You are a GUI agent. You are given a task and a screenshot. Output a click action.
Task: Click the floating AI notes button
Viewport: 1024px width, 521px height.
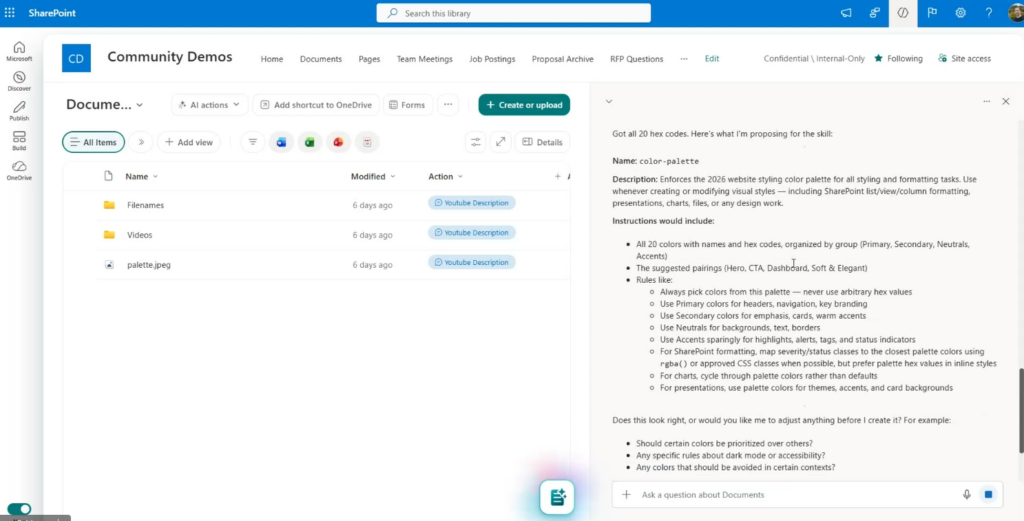(x=558, y=497)
